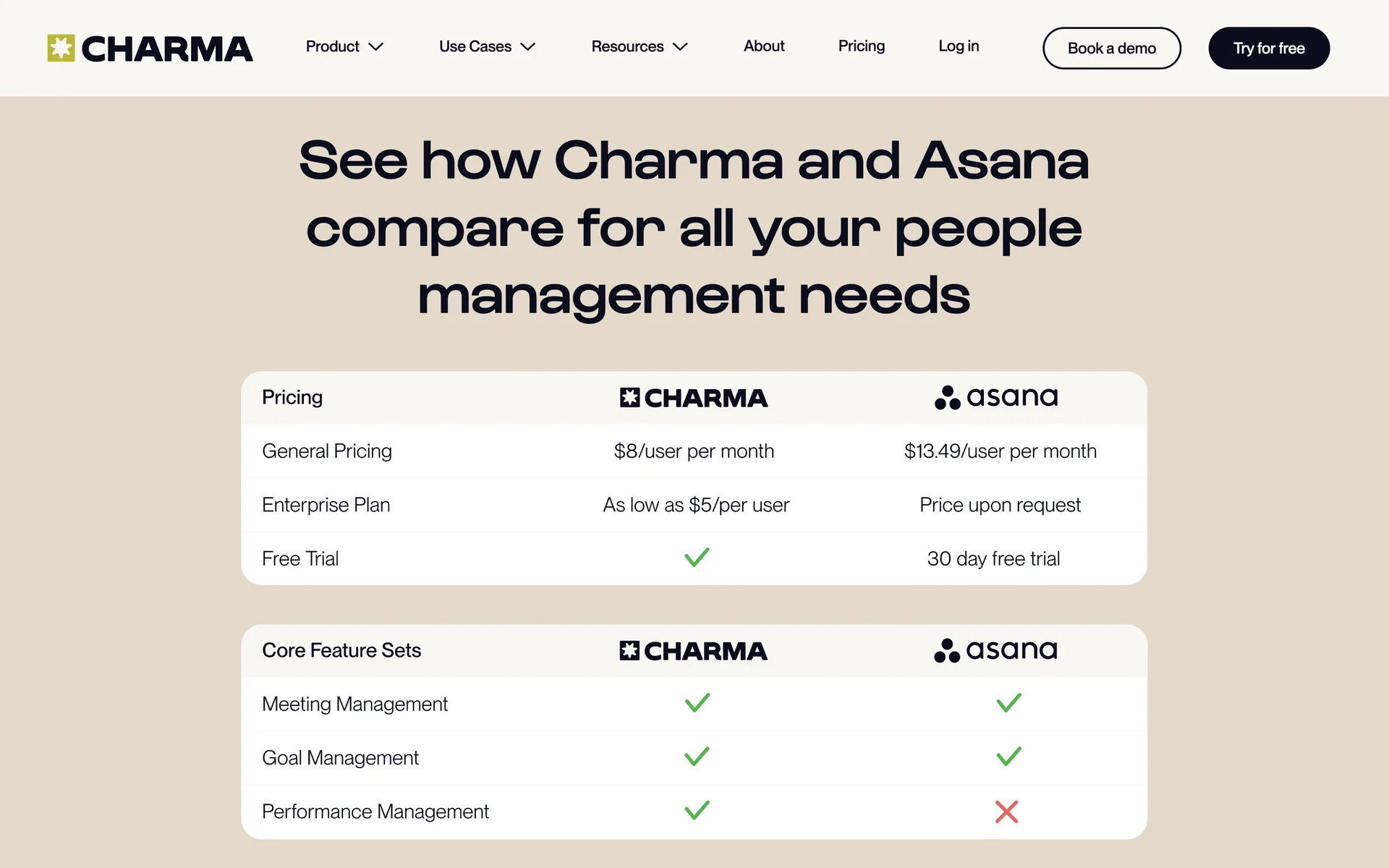The height and width of the screenshot is (868, 1389).
Task: Open the Log in link
Action: pyautogui.click(x=958, y=46)
